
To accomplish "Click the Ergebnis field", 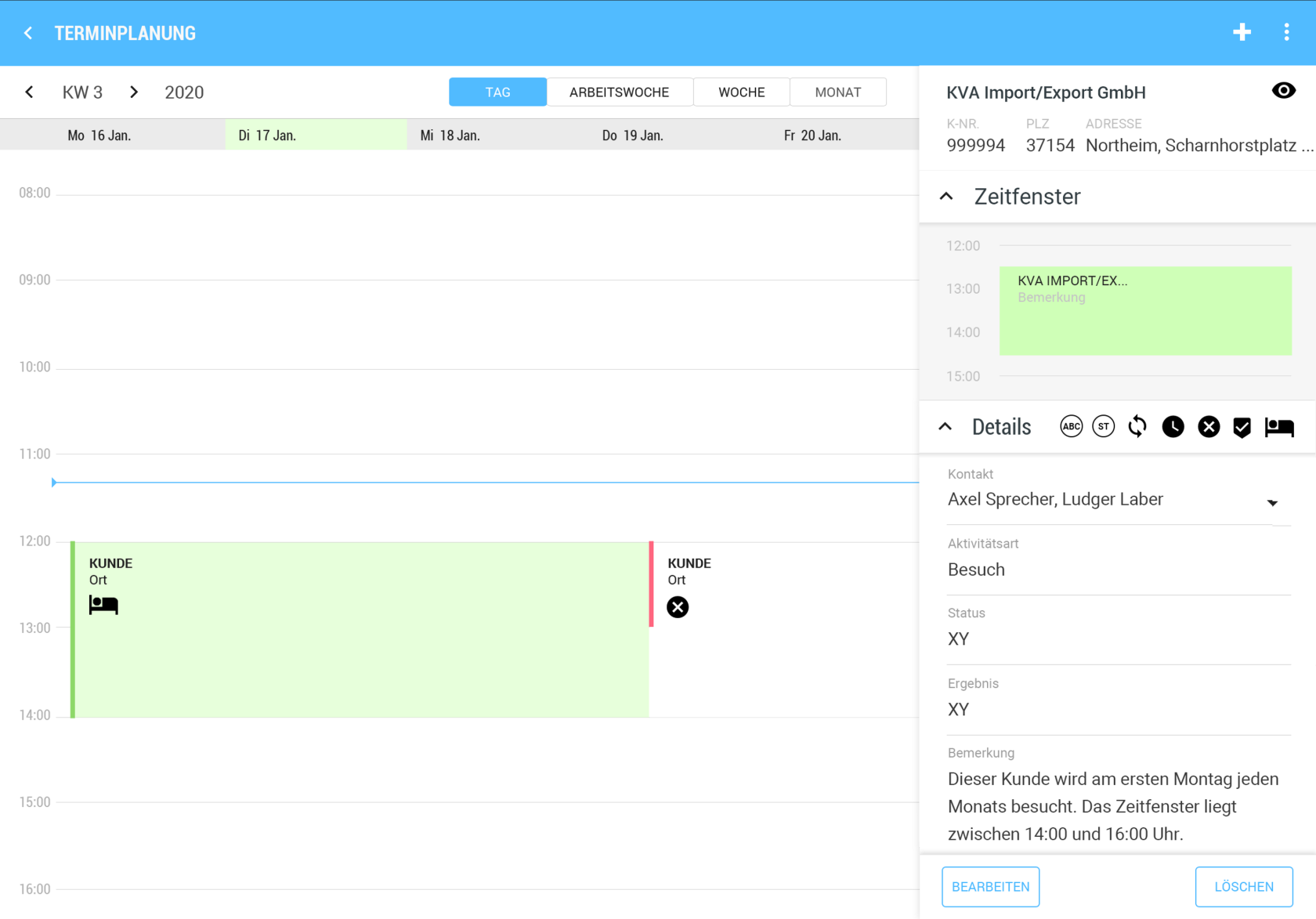I will [x=1119, y=710].
